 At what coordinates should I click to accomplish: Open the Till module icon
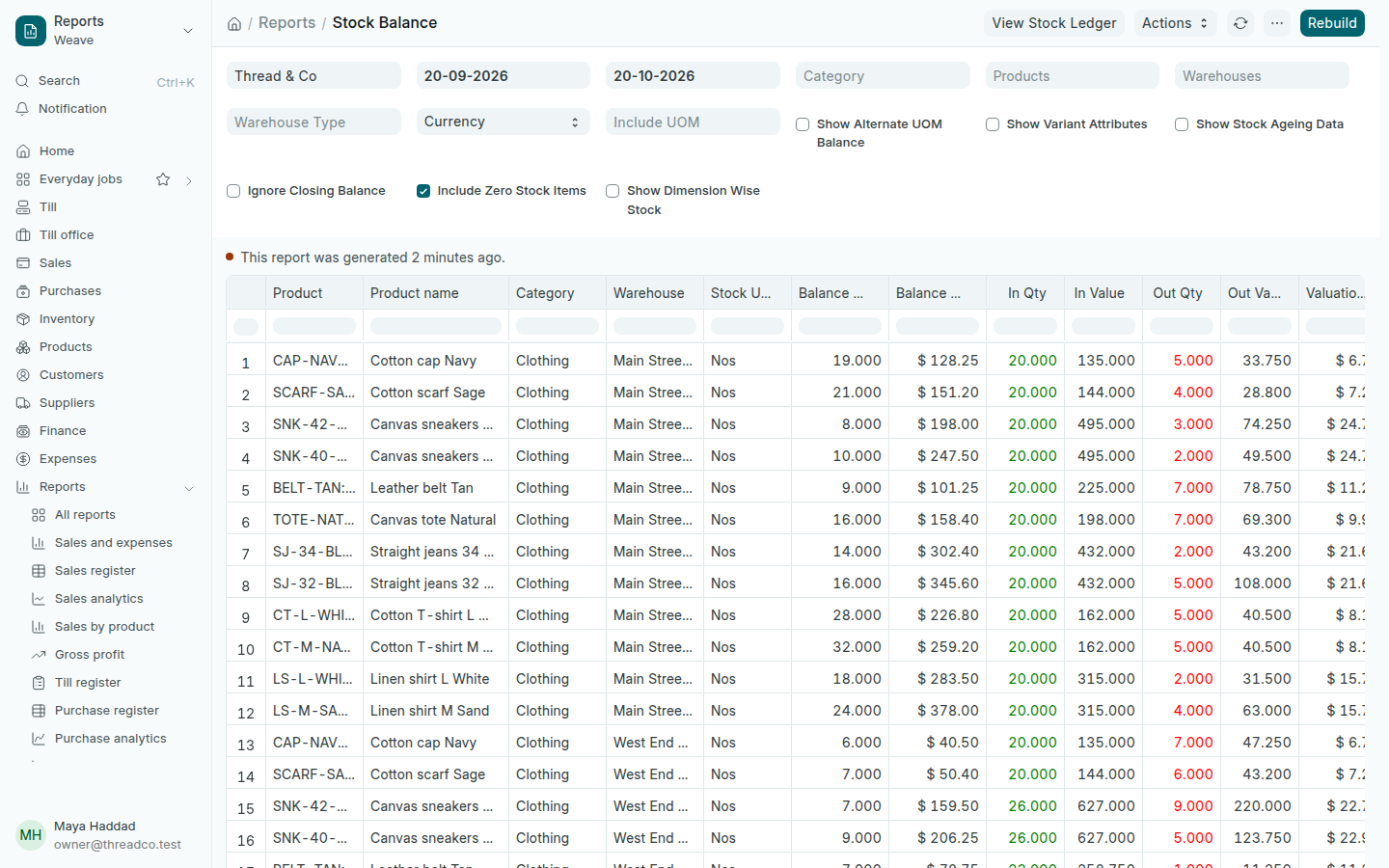point(23,207)
